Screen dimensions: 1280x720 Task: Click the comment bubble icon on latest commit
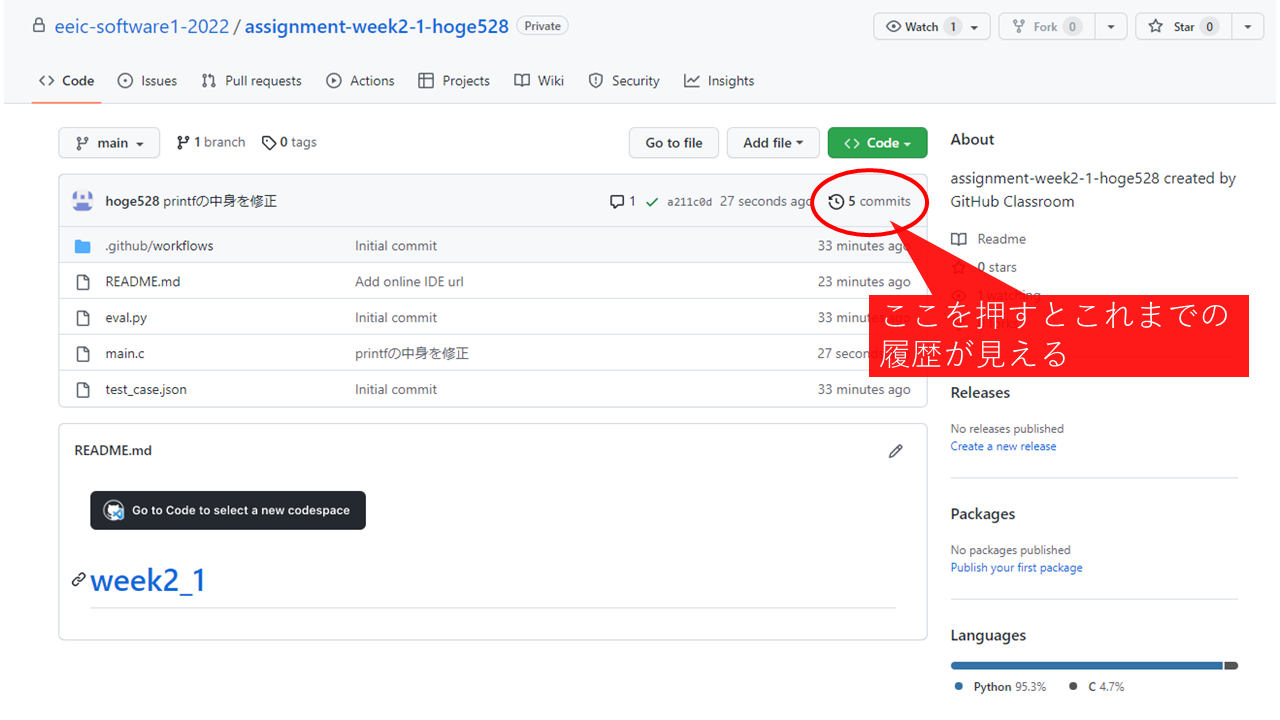coord(617,202)
